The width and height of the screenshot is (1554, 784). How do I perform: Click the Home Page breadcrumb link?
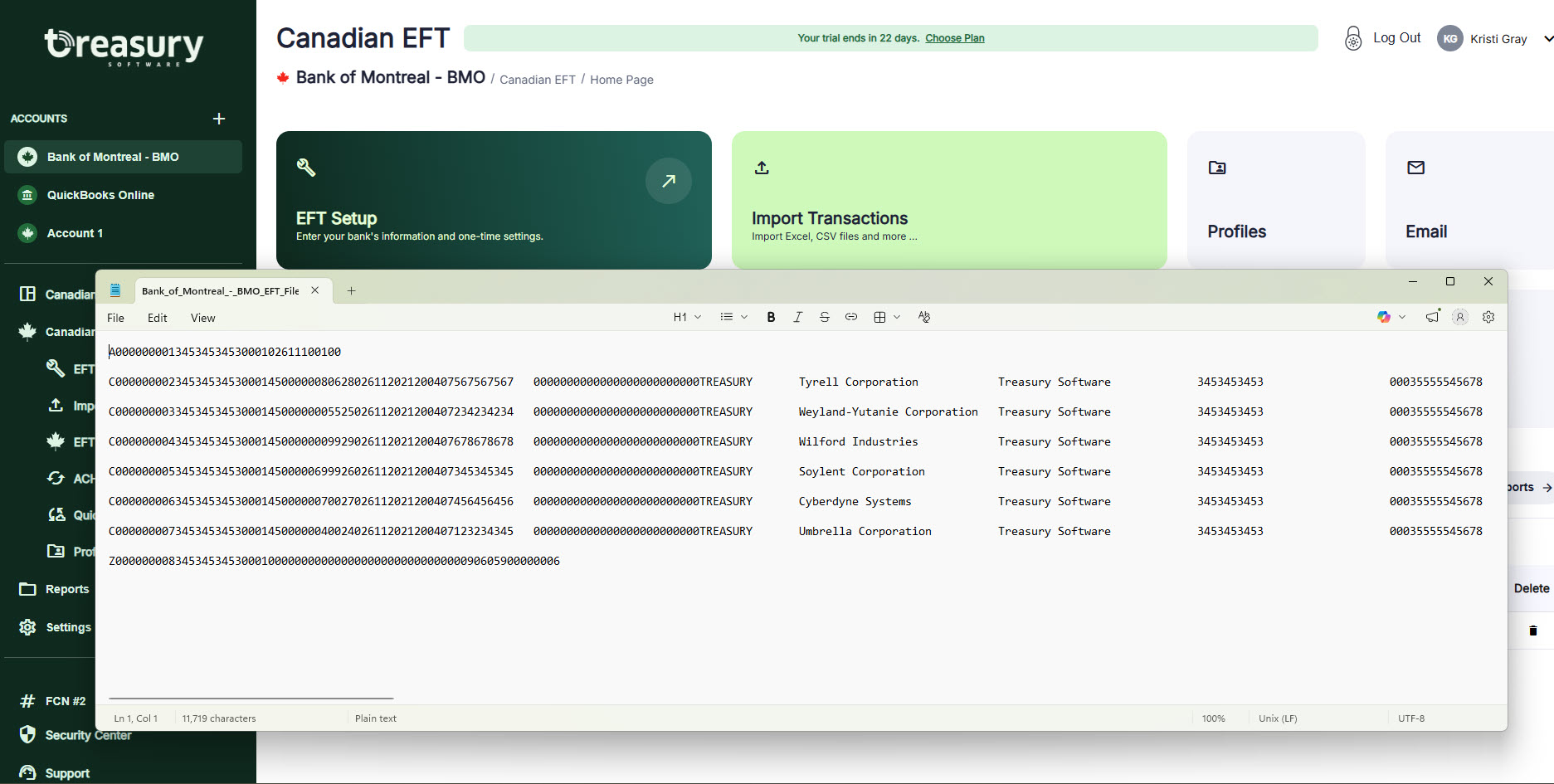click(621, 80)
